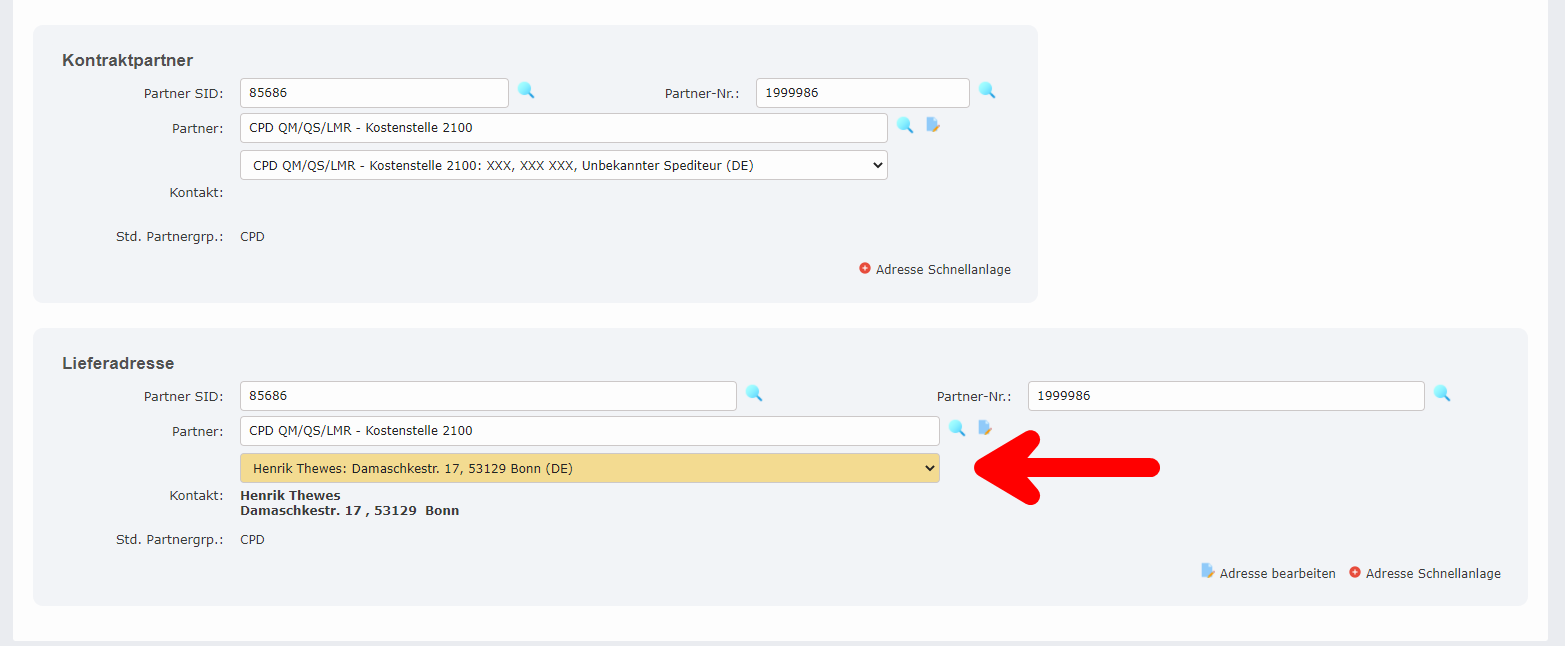Select contact address Damaschkestr. 17, 53129 Bonn
This screenshot has width=1565, height=646.
(x=350, y=511)
